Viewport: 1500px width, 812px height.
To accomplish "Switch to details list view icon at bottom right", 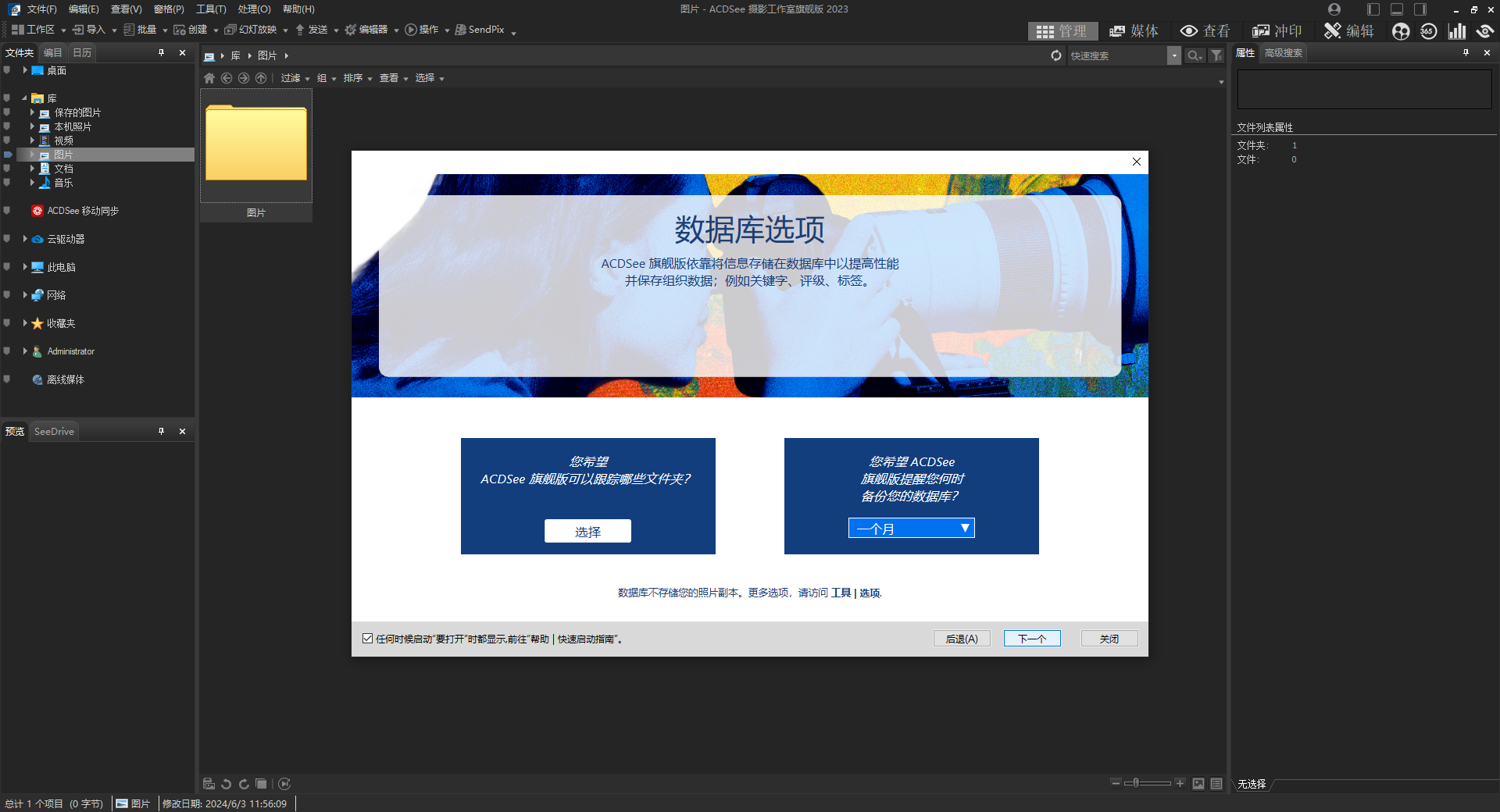I will 1216,784.
